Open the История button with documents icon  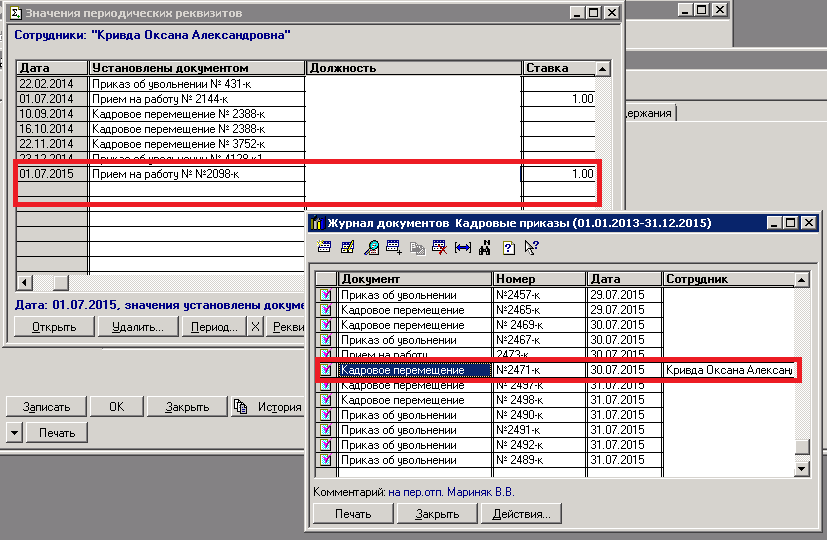pyautogui.click(x=268, y=407)
